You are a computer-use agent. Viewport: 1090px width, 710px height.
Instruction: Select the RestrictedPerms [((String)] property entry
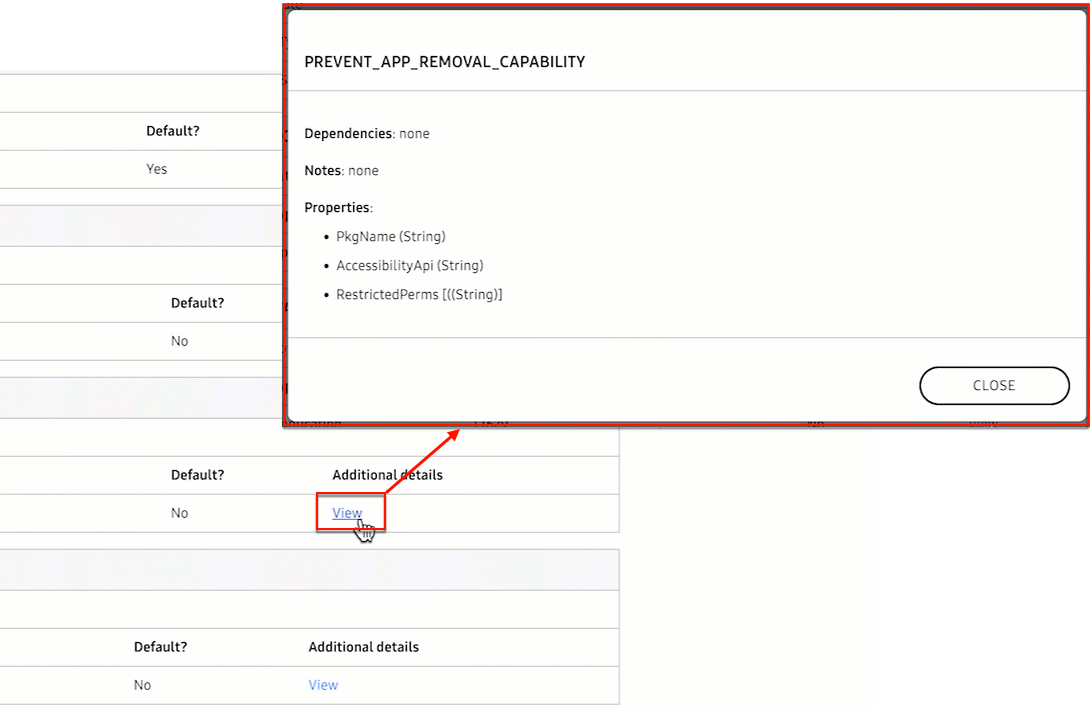[x=419, y=295]
